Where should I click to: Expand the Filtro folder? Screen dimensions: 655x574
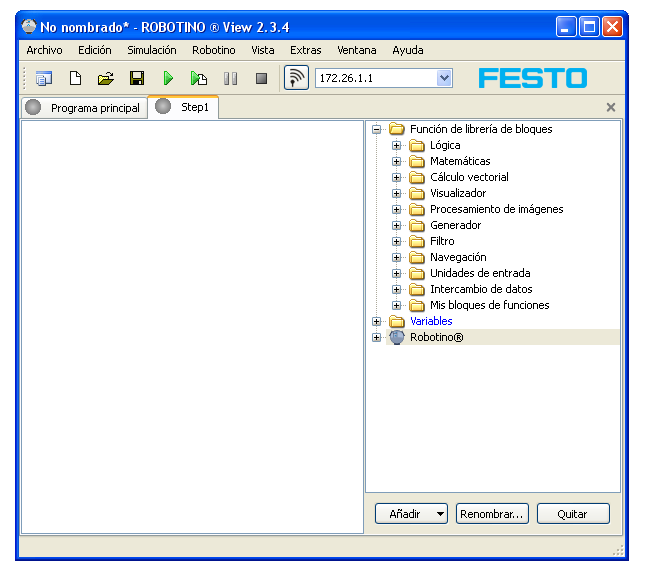click(396, 241)
